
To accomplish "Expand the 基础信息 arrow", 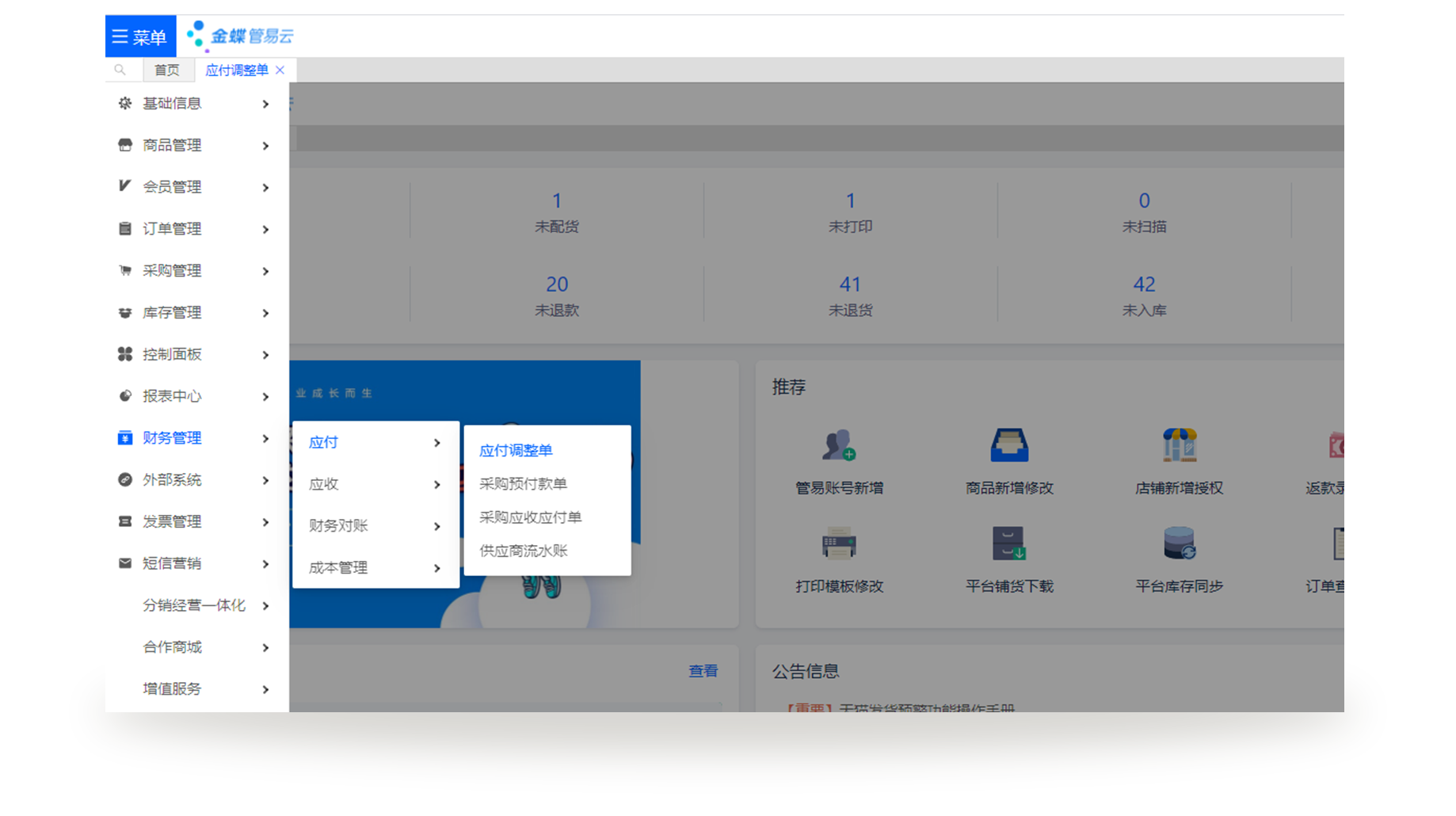I will (265, 104).
